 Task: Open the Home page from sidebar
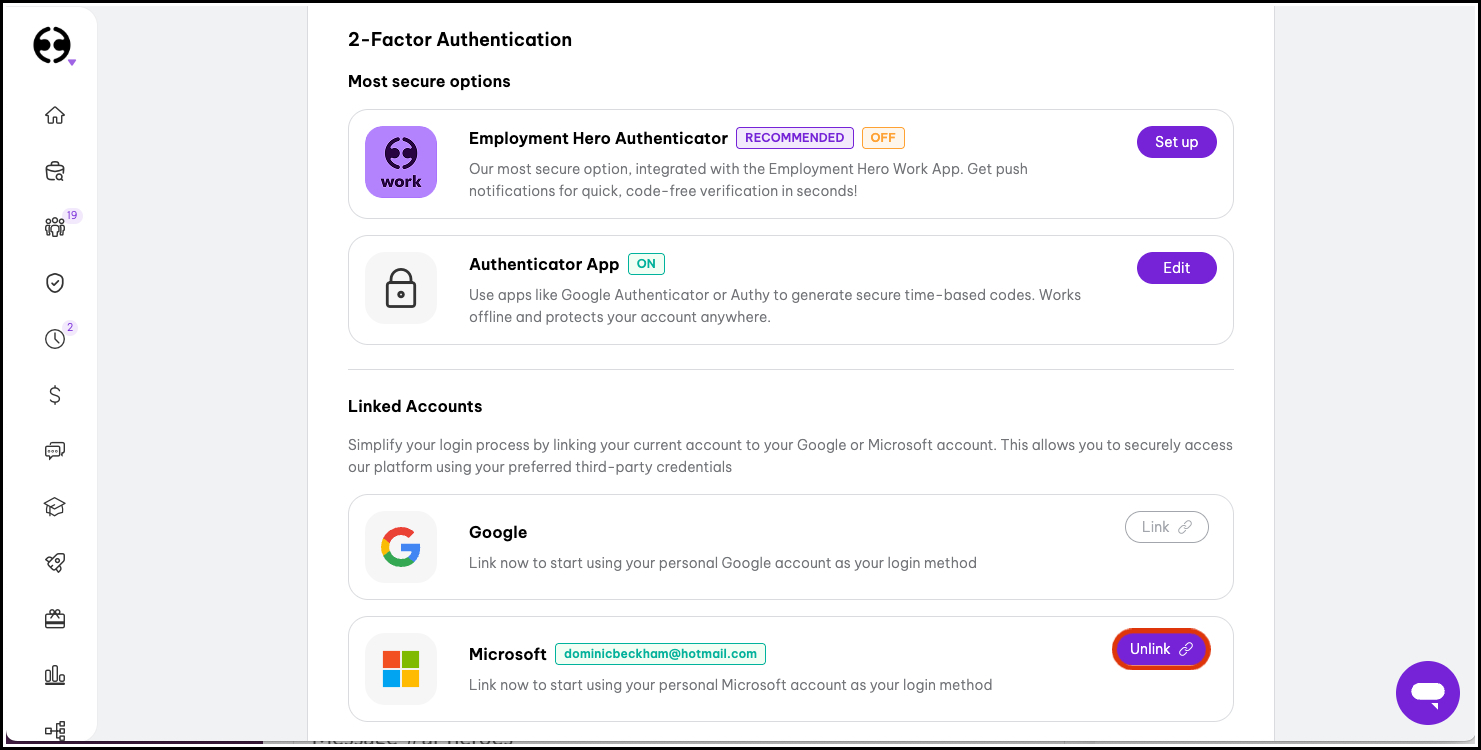pos(55,115)
